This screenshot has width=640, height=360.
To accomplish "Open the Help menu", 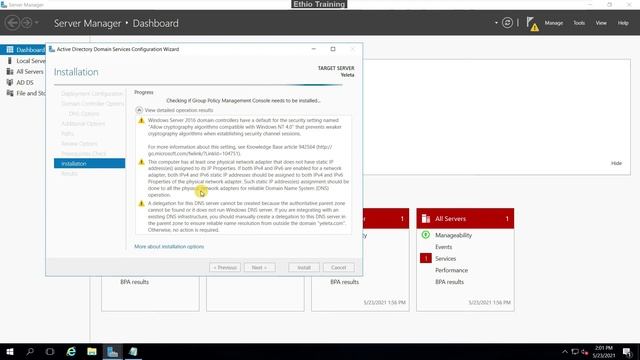I will coord(623,23).
